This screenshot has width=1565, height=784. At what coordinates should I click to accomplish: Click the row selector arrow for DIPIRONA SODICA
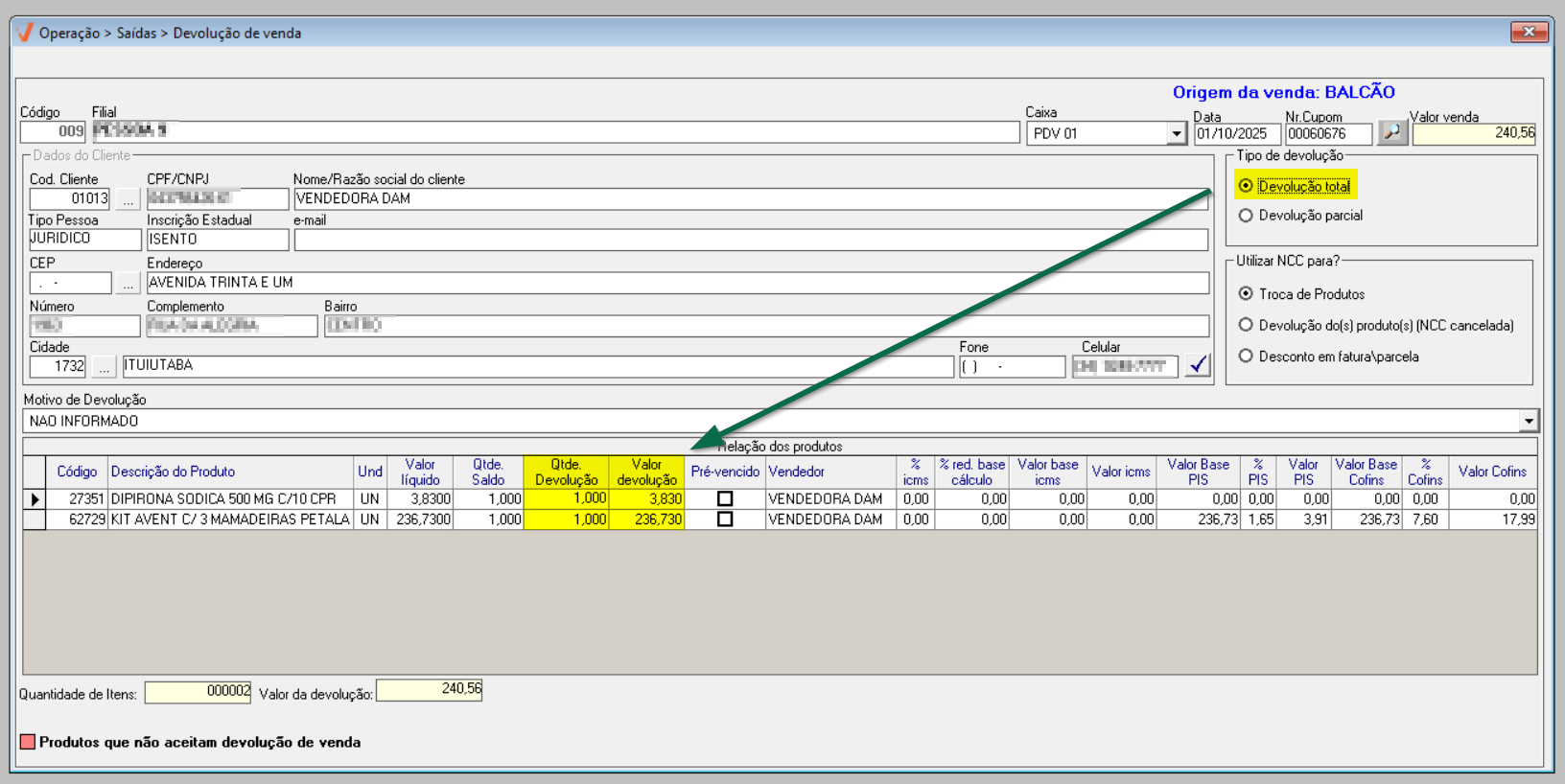tap(35, 499)
